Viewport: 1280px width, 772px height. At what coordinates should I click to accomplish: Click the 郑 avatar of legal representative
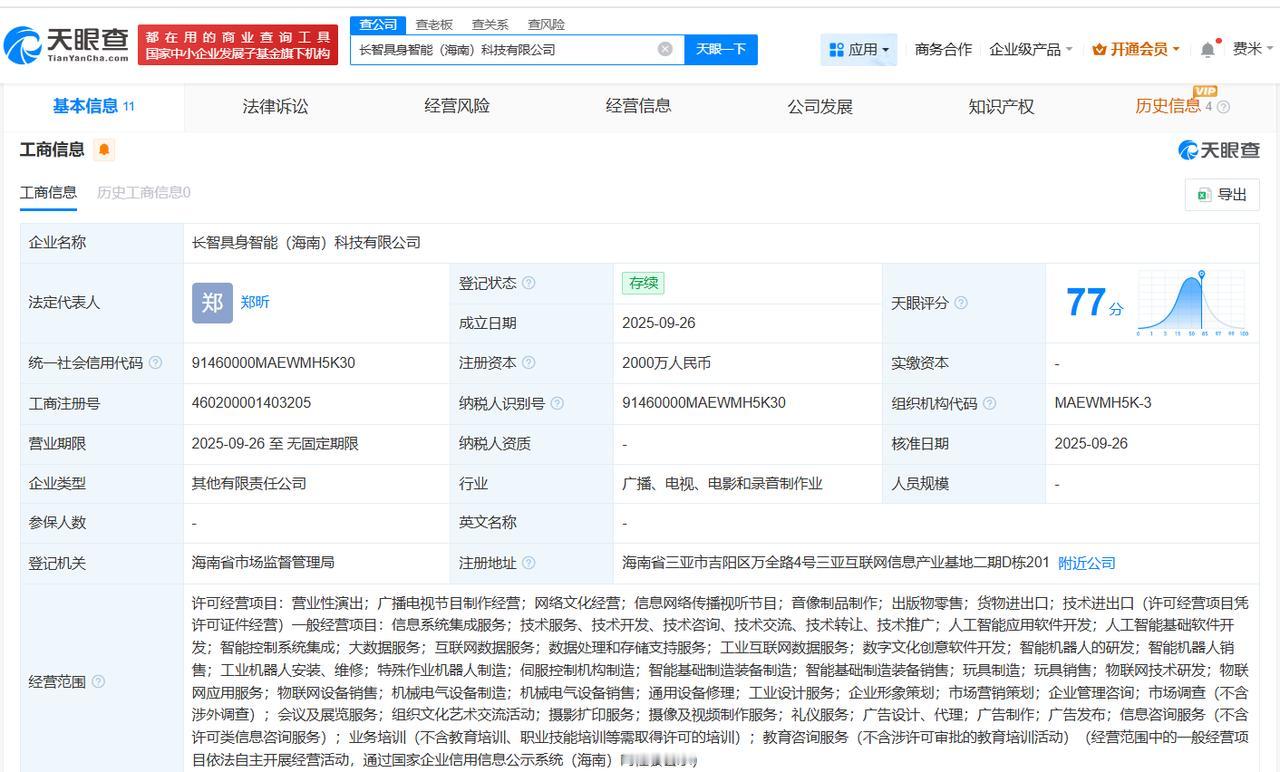(x=212, y=302)
